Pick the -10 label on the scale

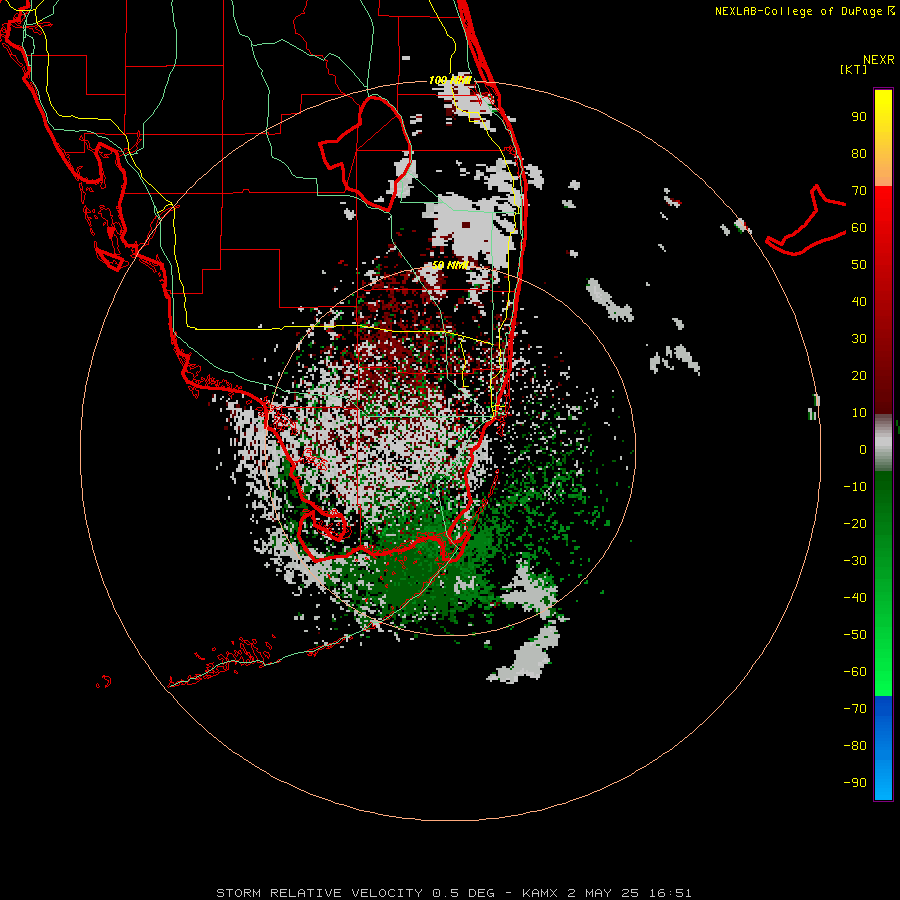855,487
